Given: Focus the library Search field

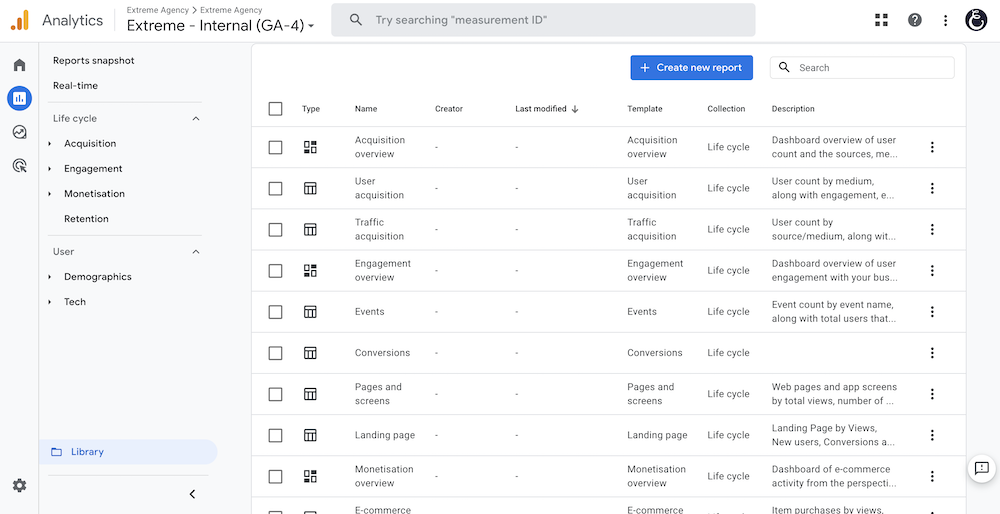Looking at the screenshot, I should (x=862, y=68).
